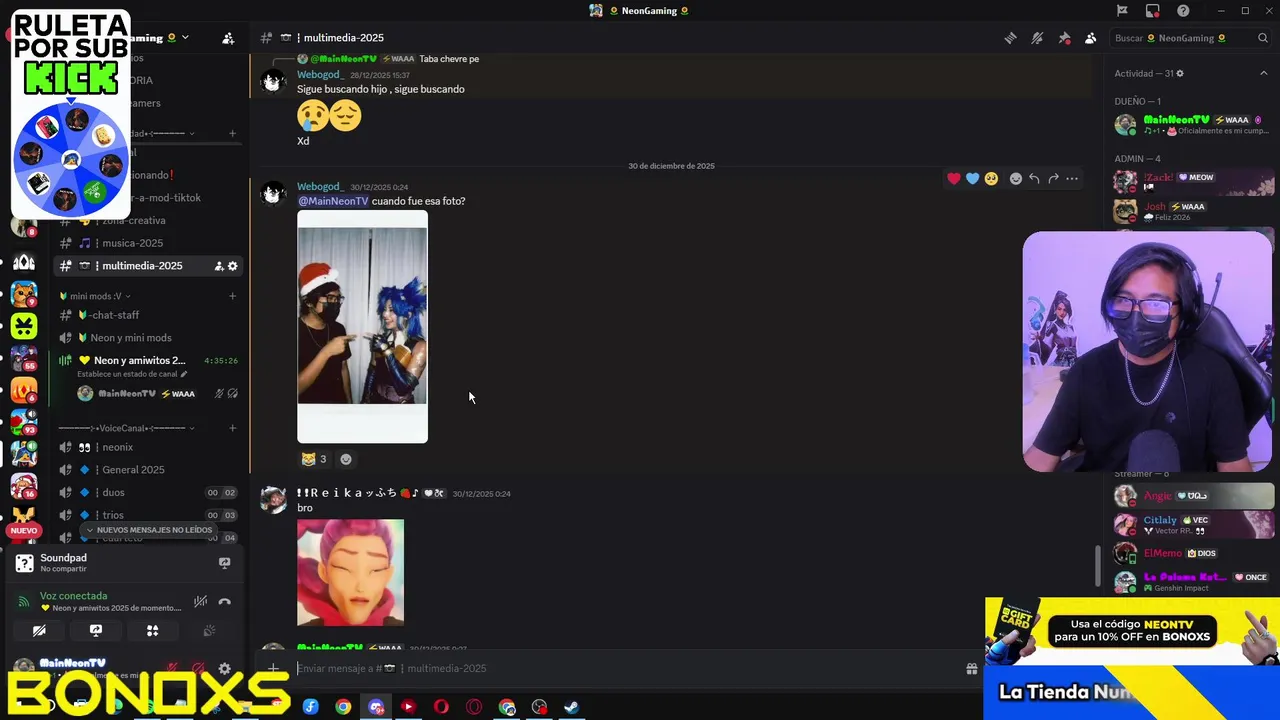Open Actividad settings gear icon
Image resolution: width=1280 pixels, height=720 pixels.
point(1180,73)
